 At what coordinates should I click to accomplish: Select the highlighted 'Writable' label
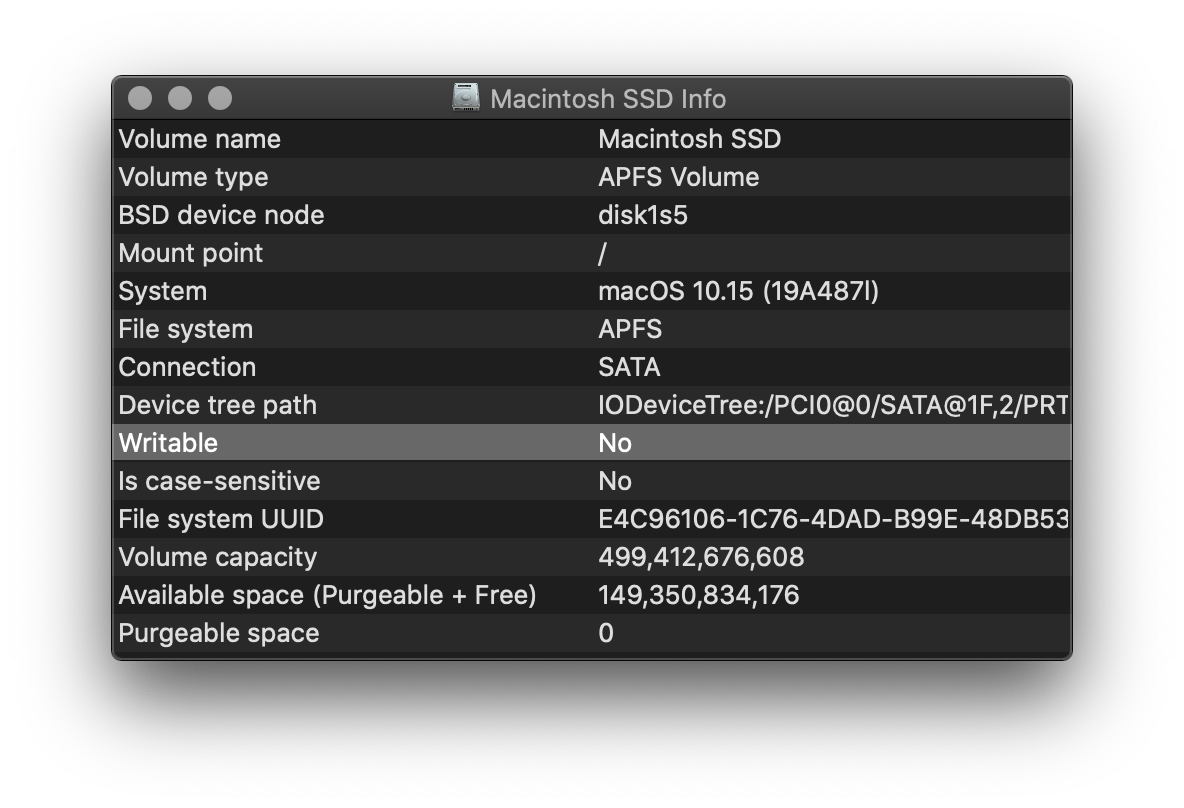coord(168,443)
